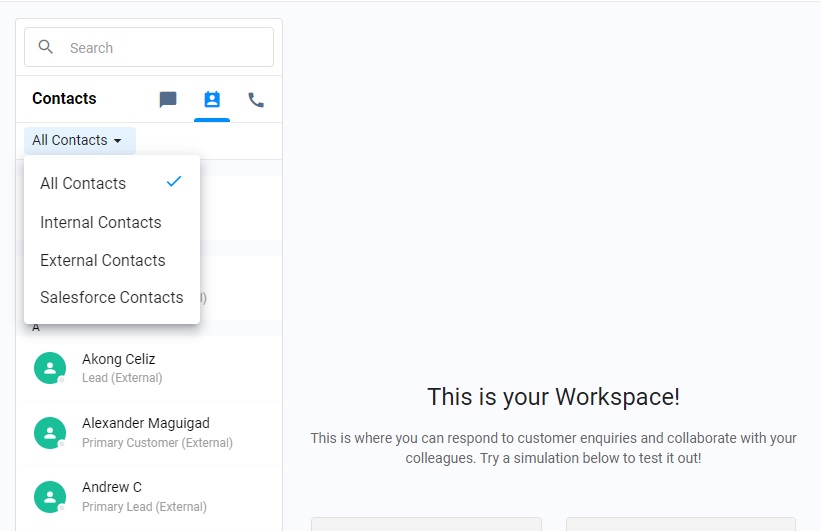Click the search magnifier icon
Screen dimensions: 821x532
point(46,47)
